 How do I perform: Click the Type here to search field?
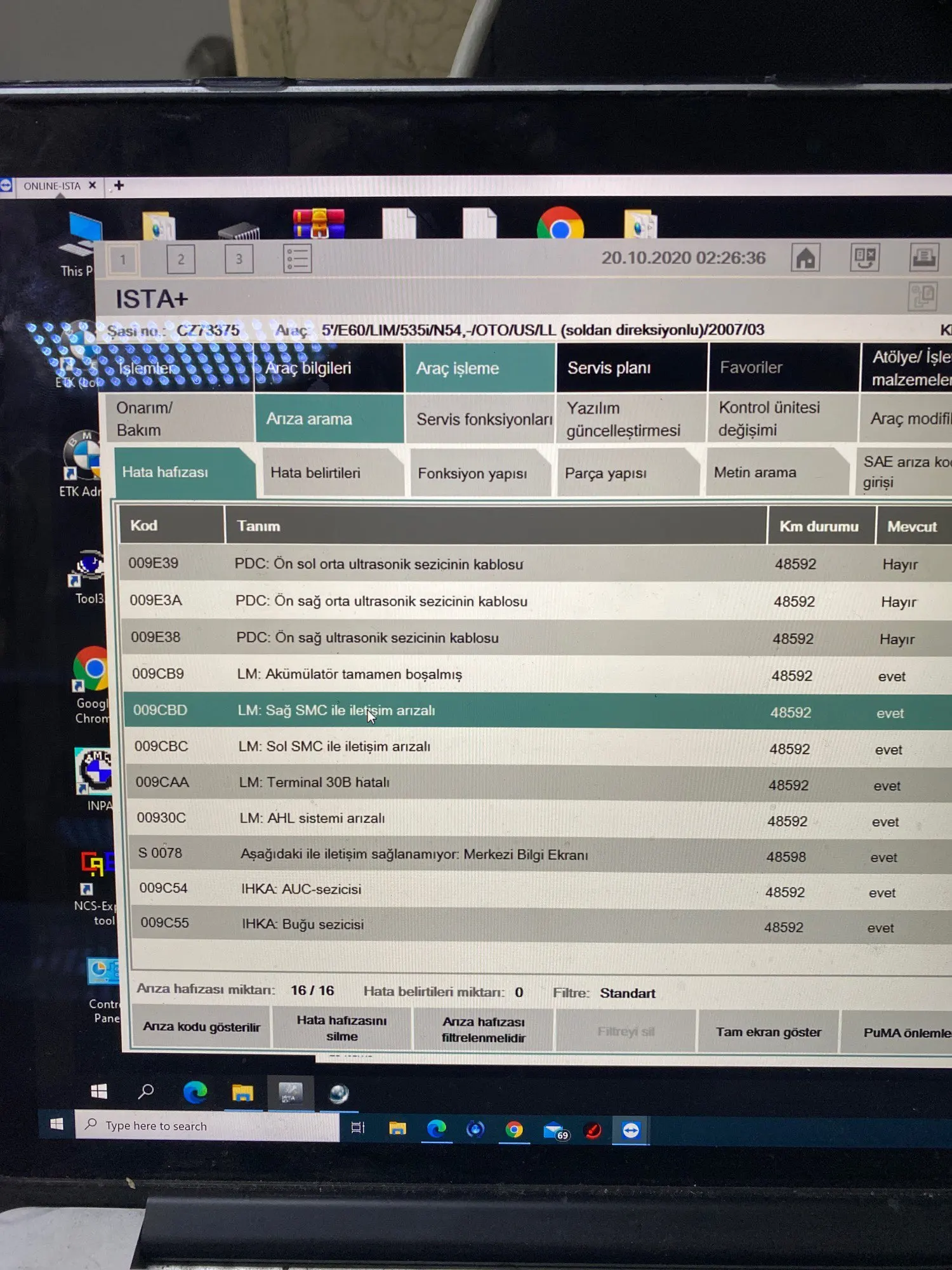coord(207,1126)
